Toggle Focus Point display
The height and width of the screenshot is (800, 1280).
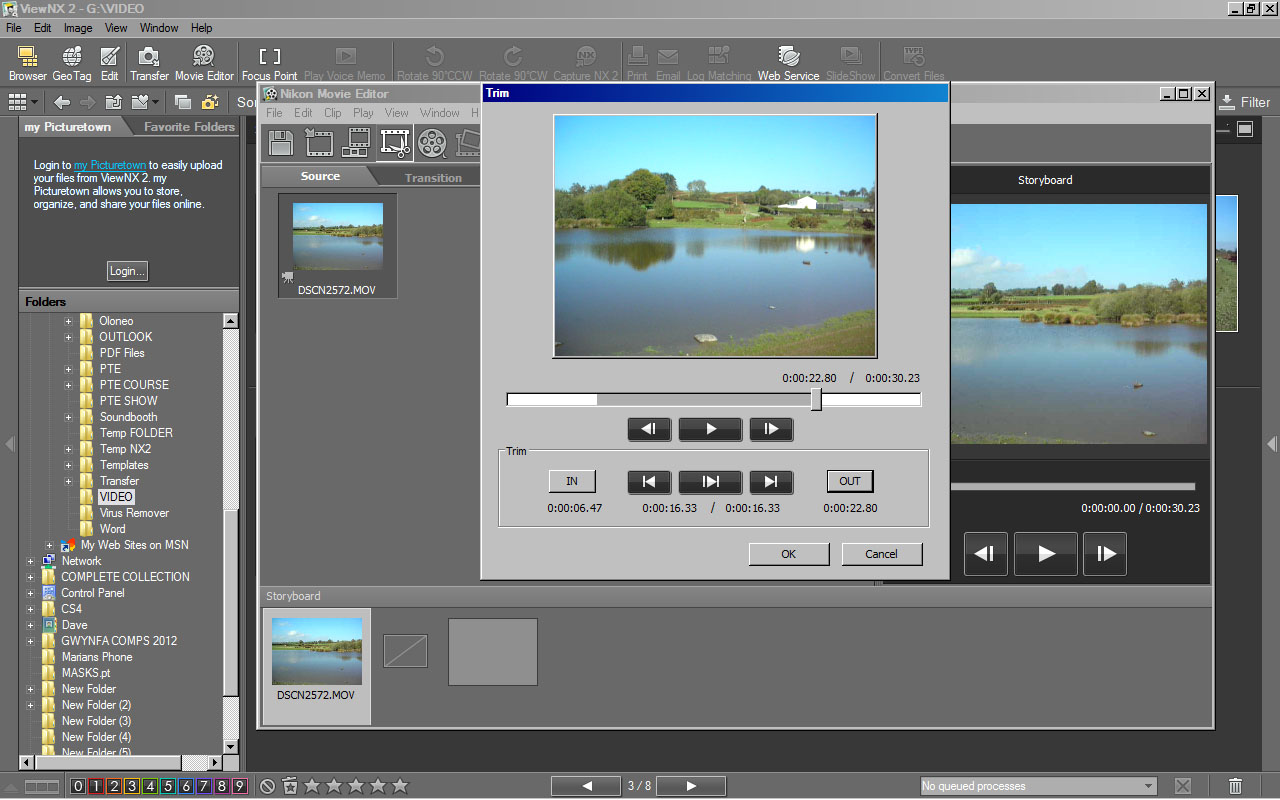tap(269, 63)
